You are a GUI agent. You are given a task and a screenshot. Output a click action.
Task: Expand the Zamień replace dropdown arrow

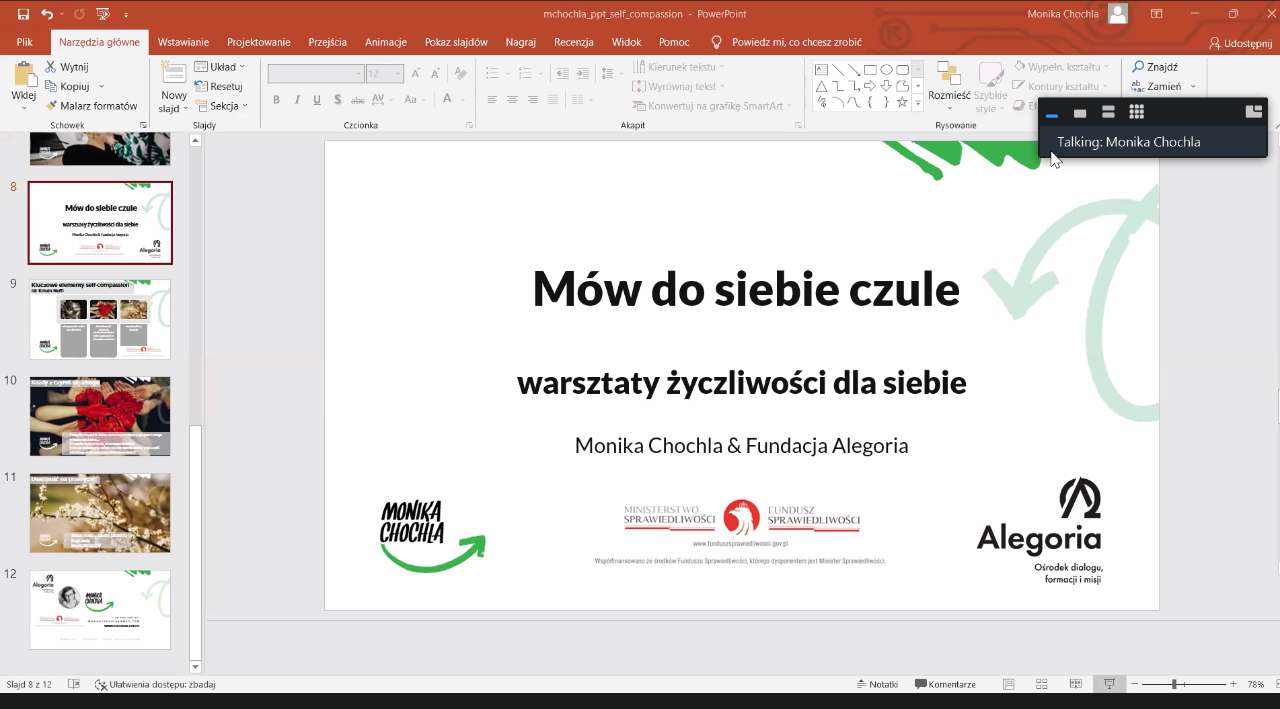pos(1193,87)
